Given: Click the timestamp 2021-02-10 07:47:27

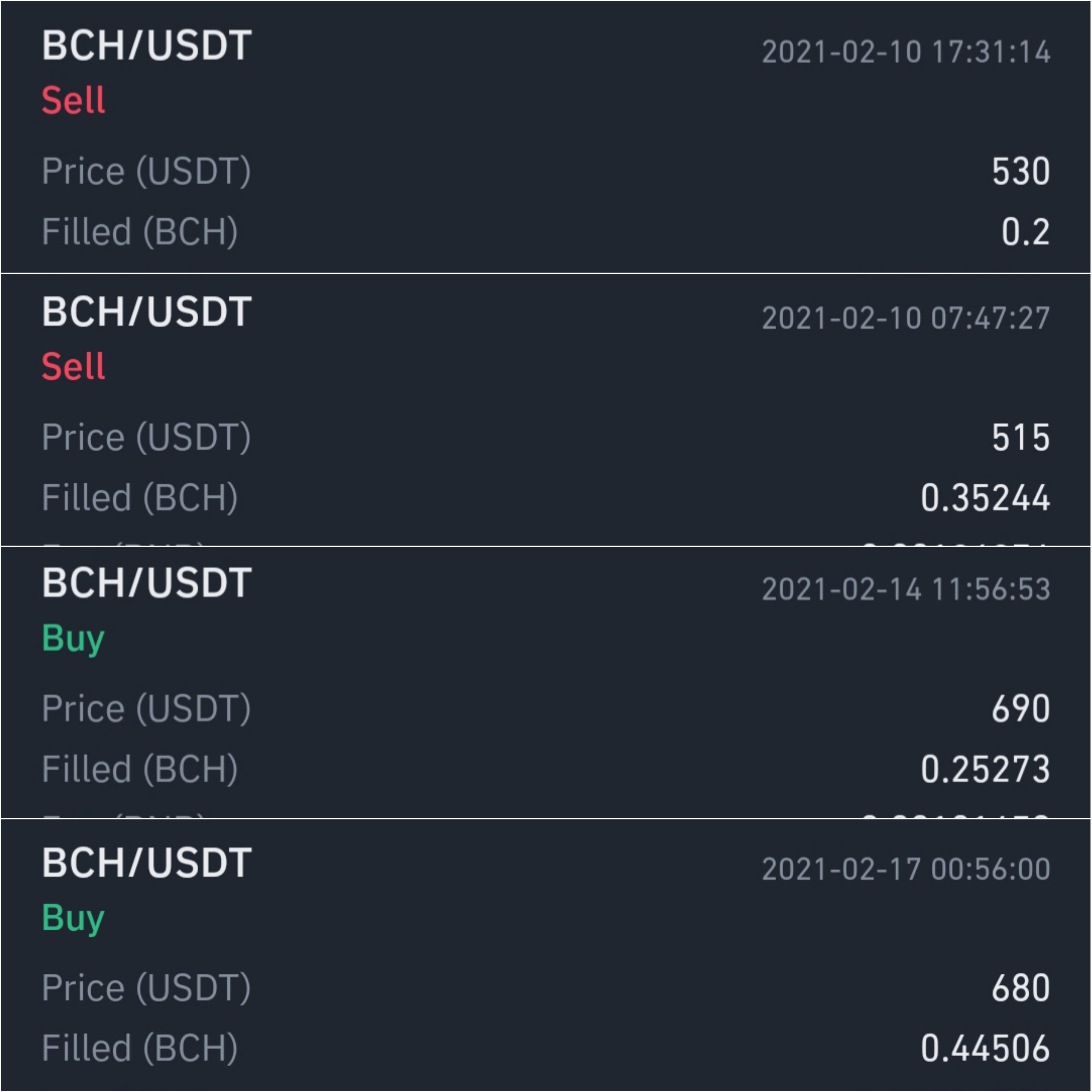Looking at the screenshot, I should pyautogui.click(x=906, y=317).
